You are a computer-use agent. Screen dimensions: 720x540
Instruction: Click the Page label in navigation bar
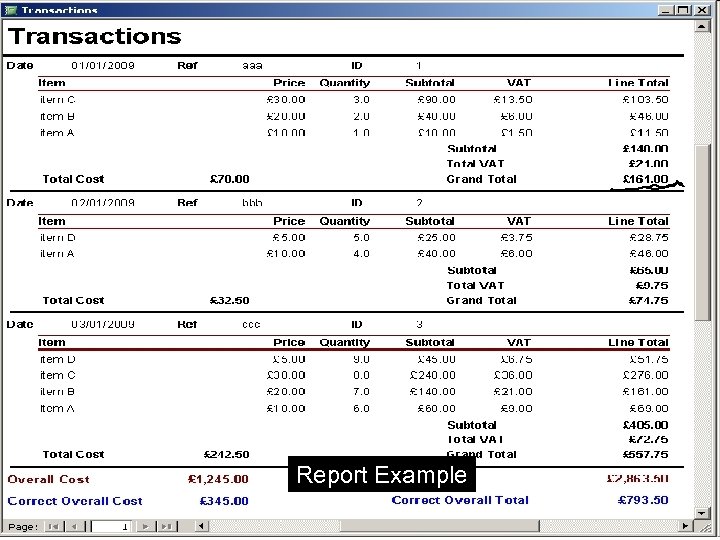23,527
